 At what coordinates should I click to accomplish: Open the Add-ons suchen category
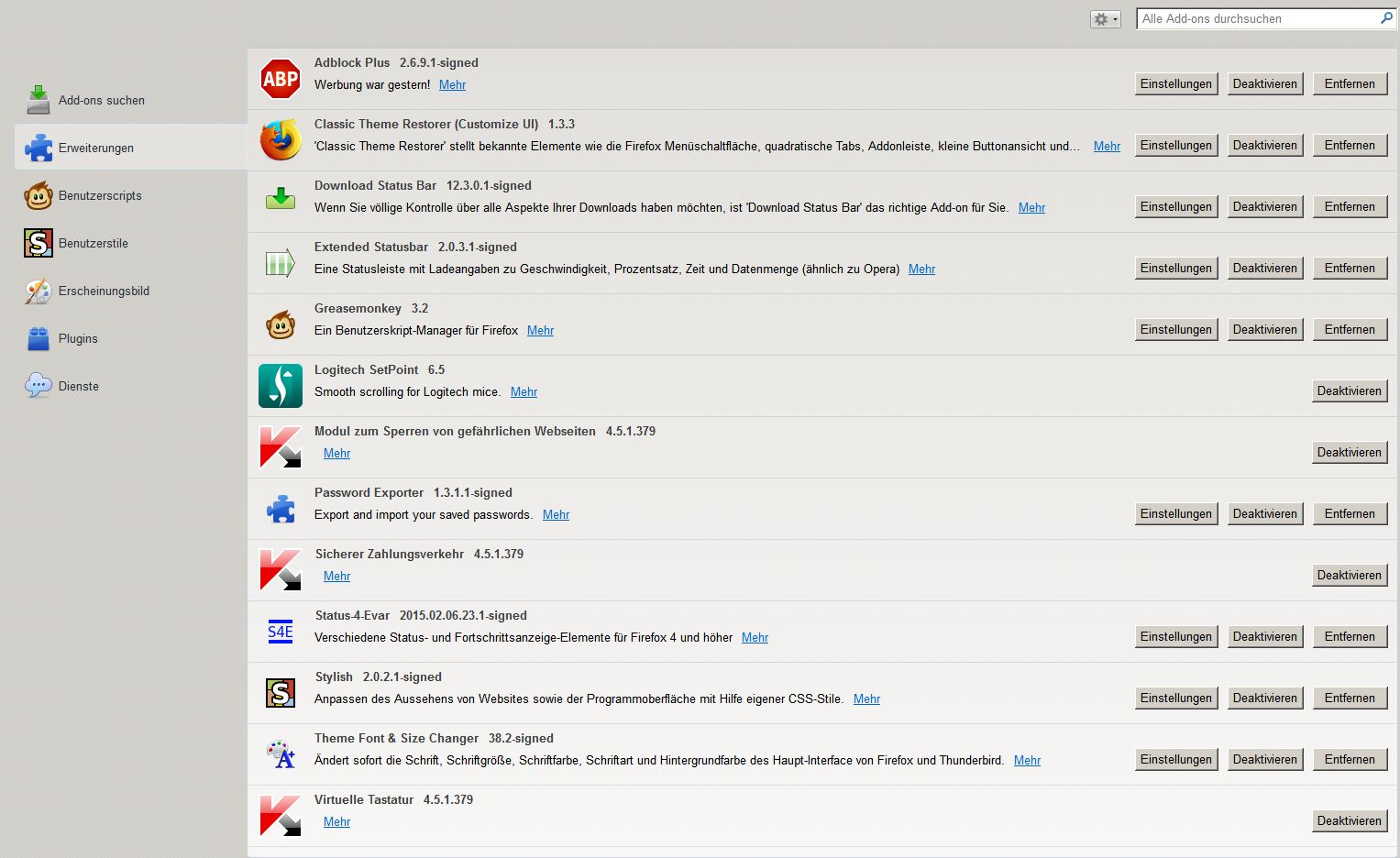(x=131, y=100)
